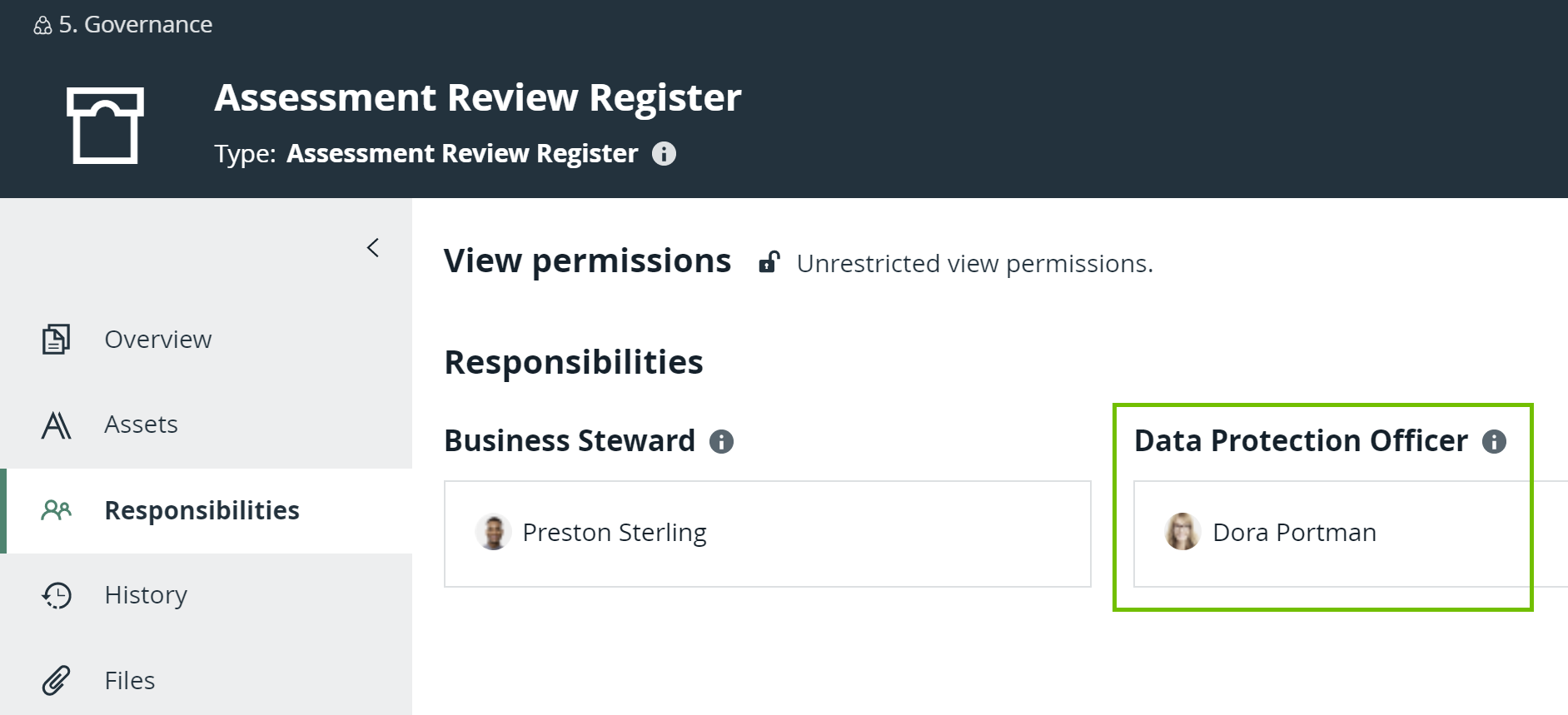The image size is (1568, 715).
Task: Click the Assessment Review Register title link
Action: [476, 97]
